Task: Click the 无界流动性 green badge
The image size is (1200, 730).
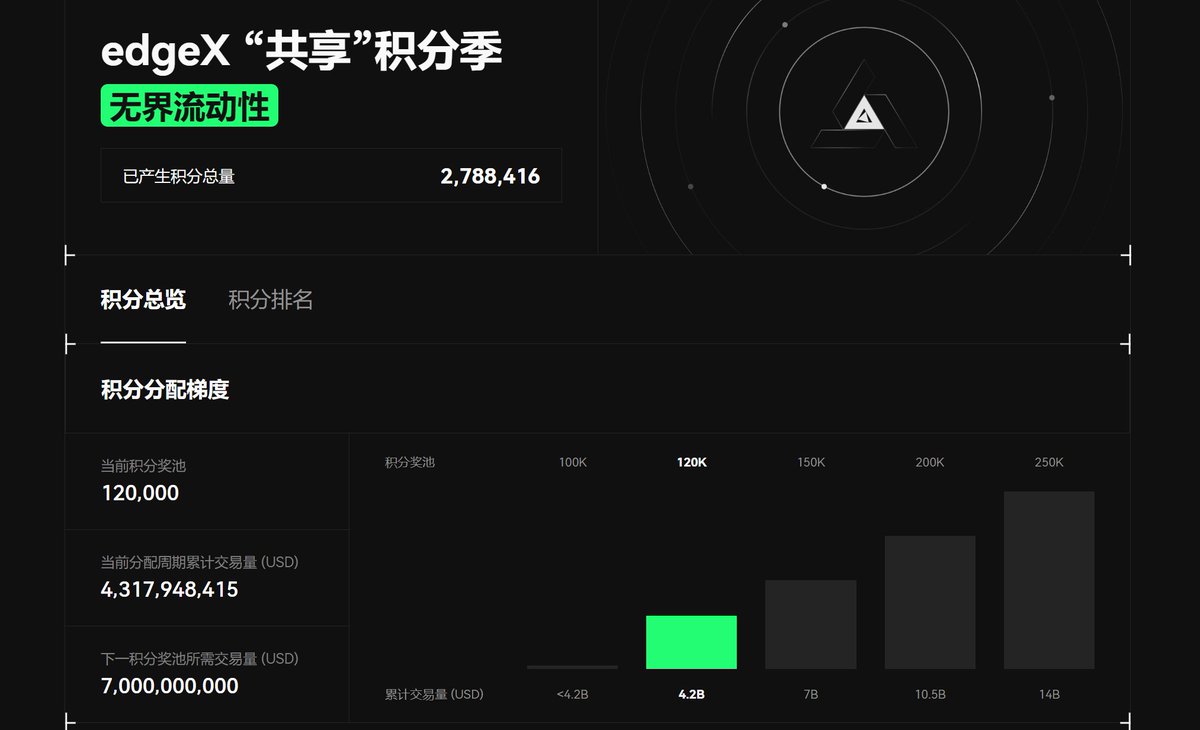Action: [x=189, y=107]
